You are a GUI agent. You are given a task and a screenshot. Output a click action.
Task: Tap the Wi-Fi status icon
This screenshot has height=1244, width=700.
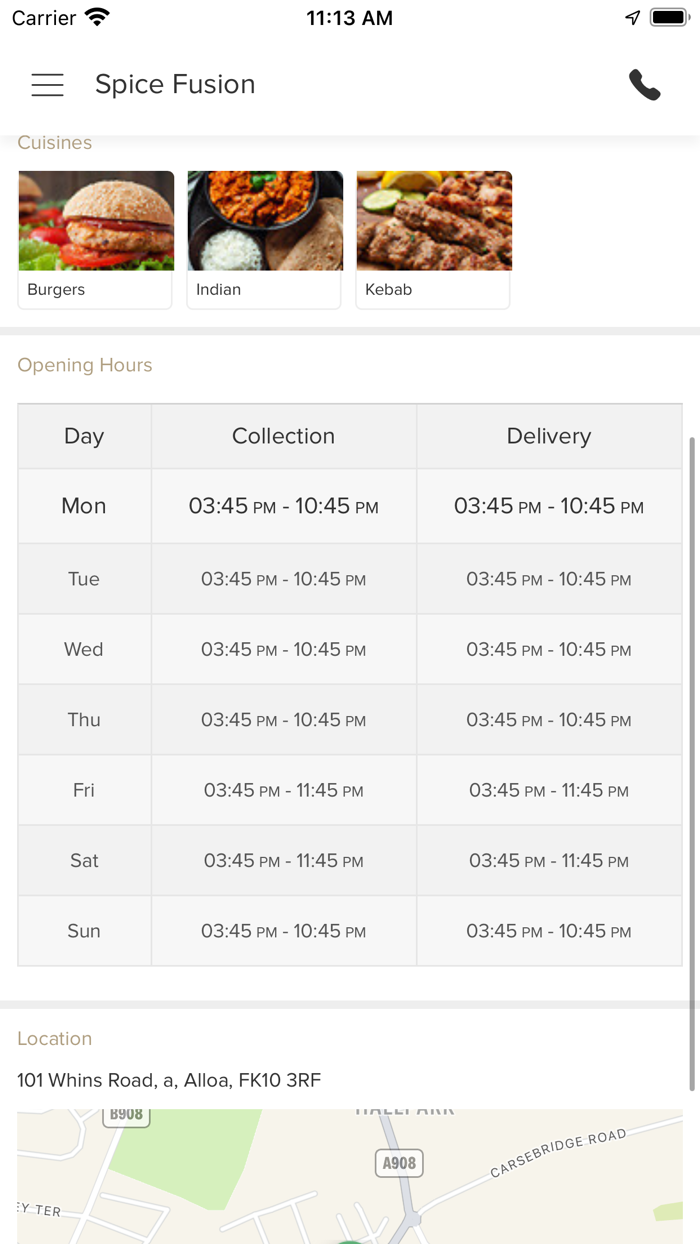tap(97, 18)
